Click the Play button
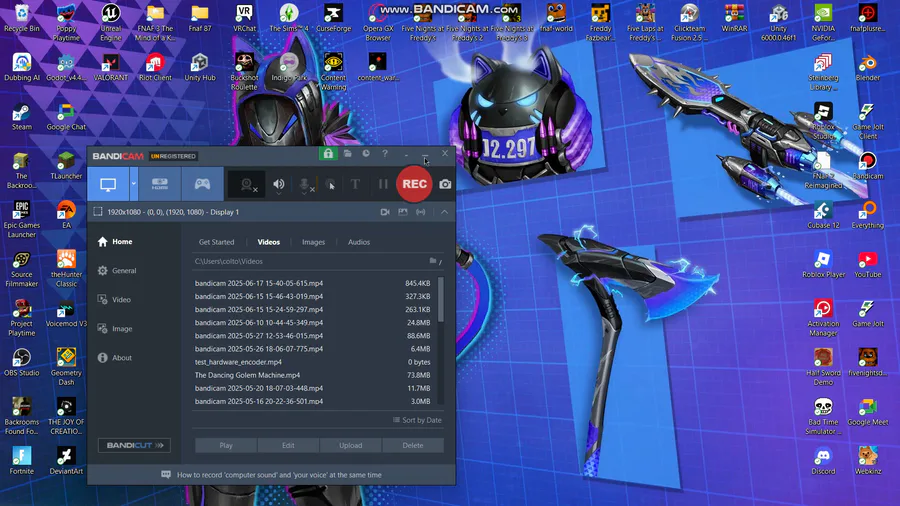The width and height of the screenshot is (900, 506). point(226,445)
